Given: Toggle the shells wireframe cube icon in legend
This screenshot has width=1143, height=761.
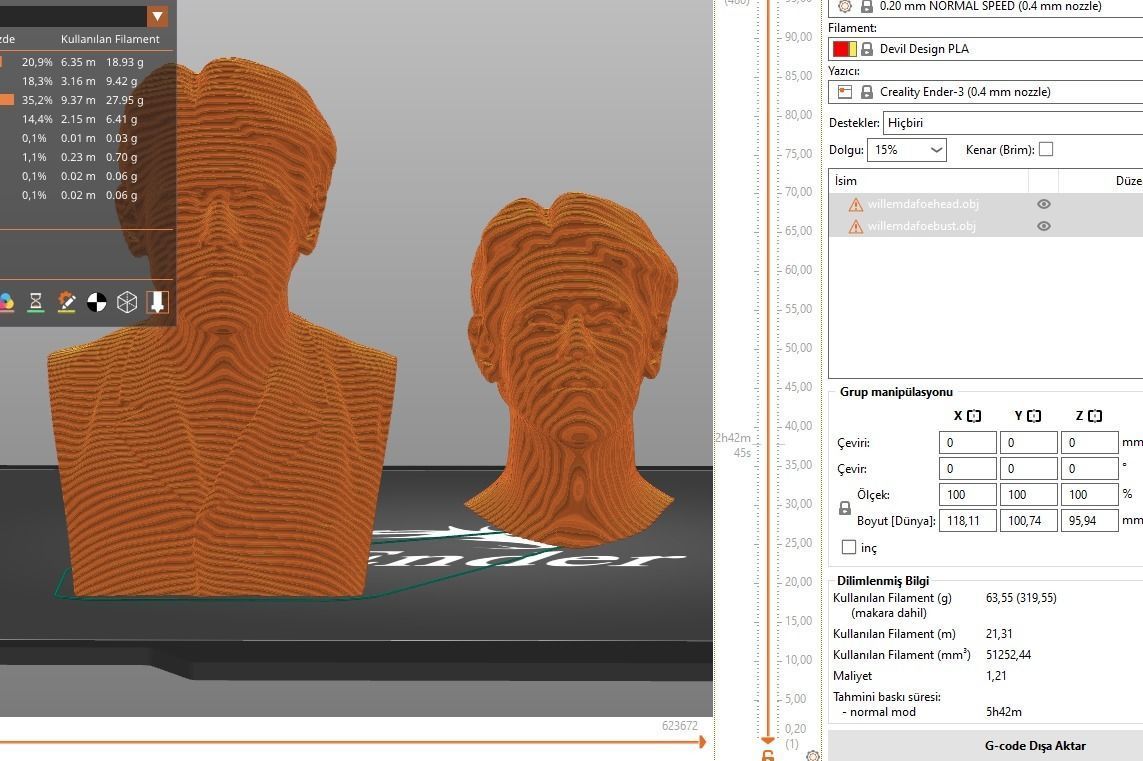Looking at the screenshot, I should (x=127, y=302).
